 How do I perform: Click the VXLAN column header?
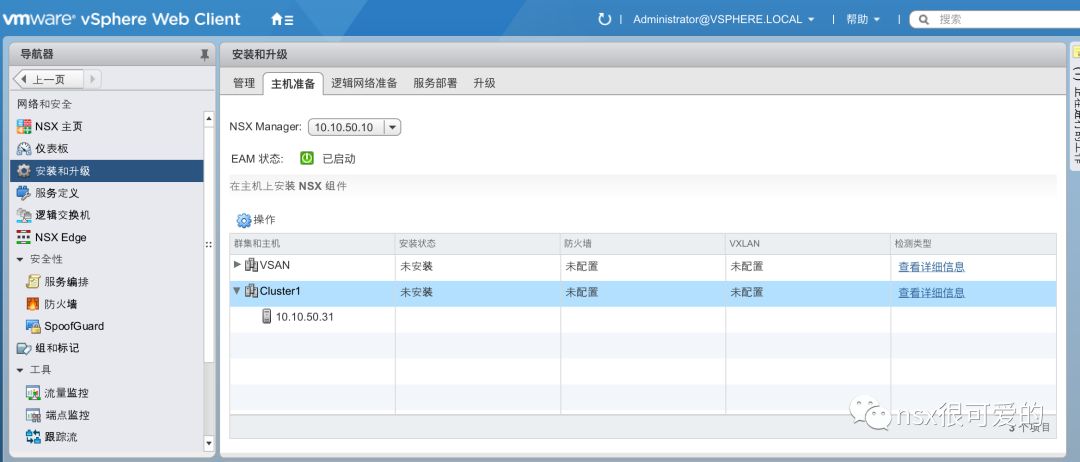pyautogui.click(x=808, y=244)
